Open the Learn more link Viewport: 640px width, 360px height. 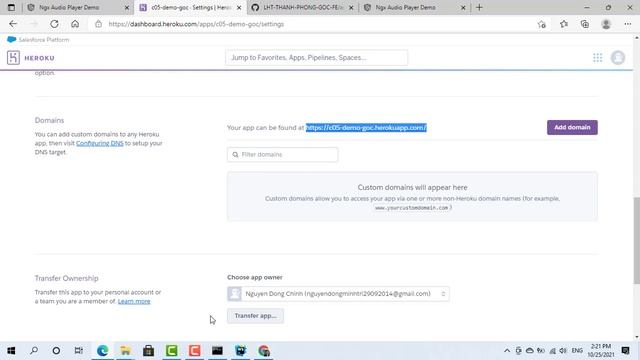(x=134, y=301)
